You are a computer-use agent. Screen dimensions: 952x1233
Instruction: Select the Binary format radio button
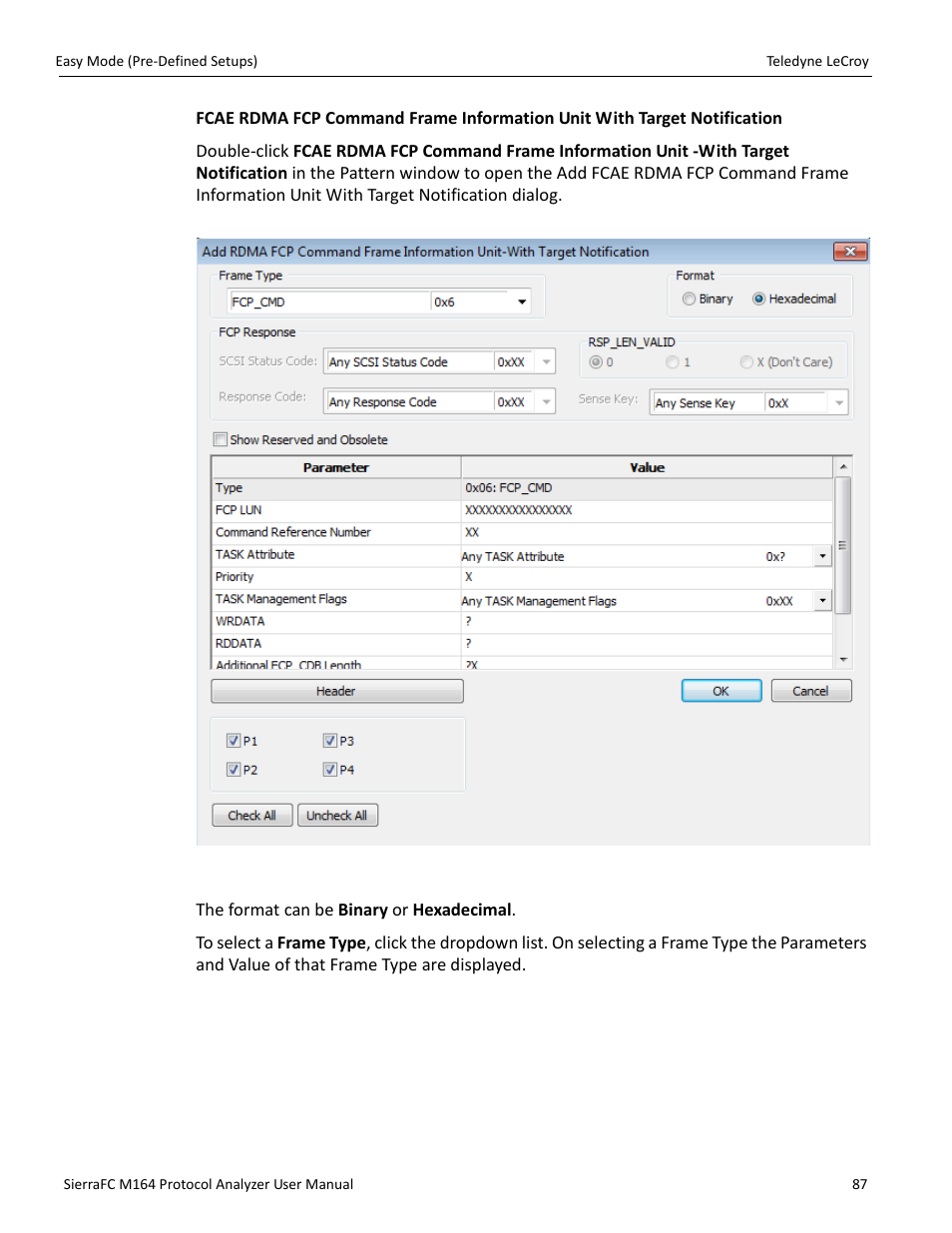[689, 299]
